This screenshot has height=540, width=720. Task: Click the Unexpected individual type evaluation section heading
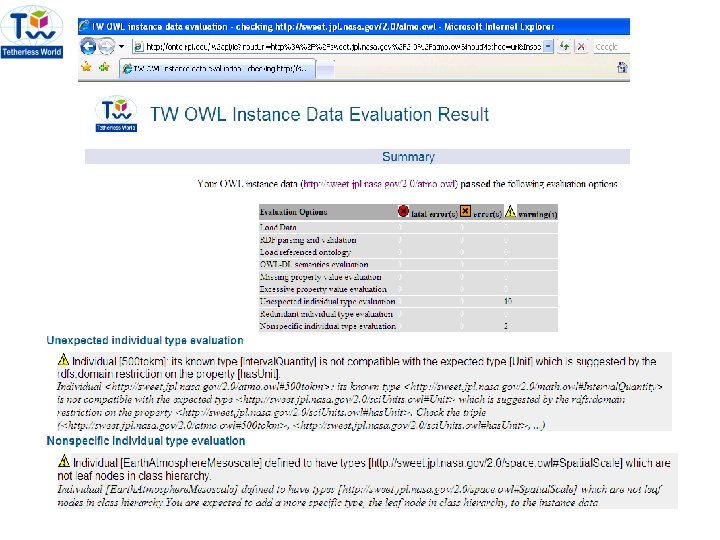point(145,340)
